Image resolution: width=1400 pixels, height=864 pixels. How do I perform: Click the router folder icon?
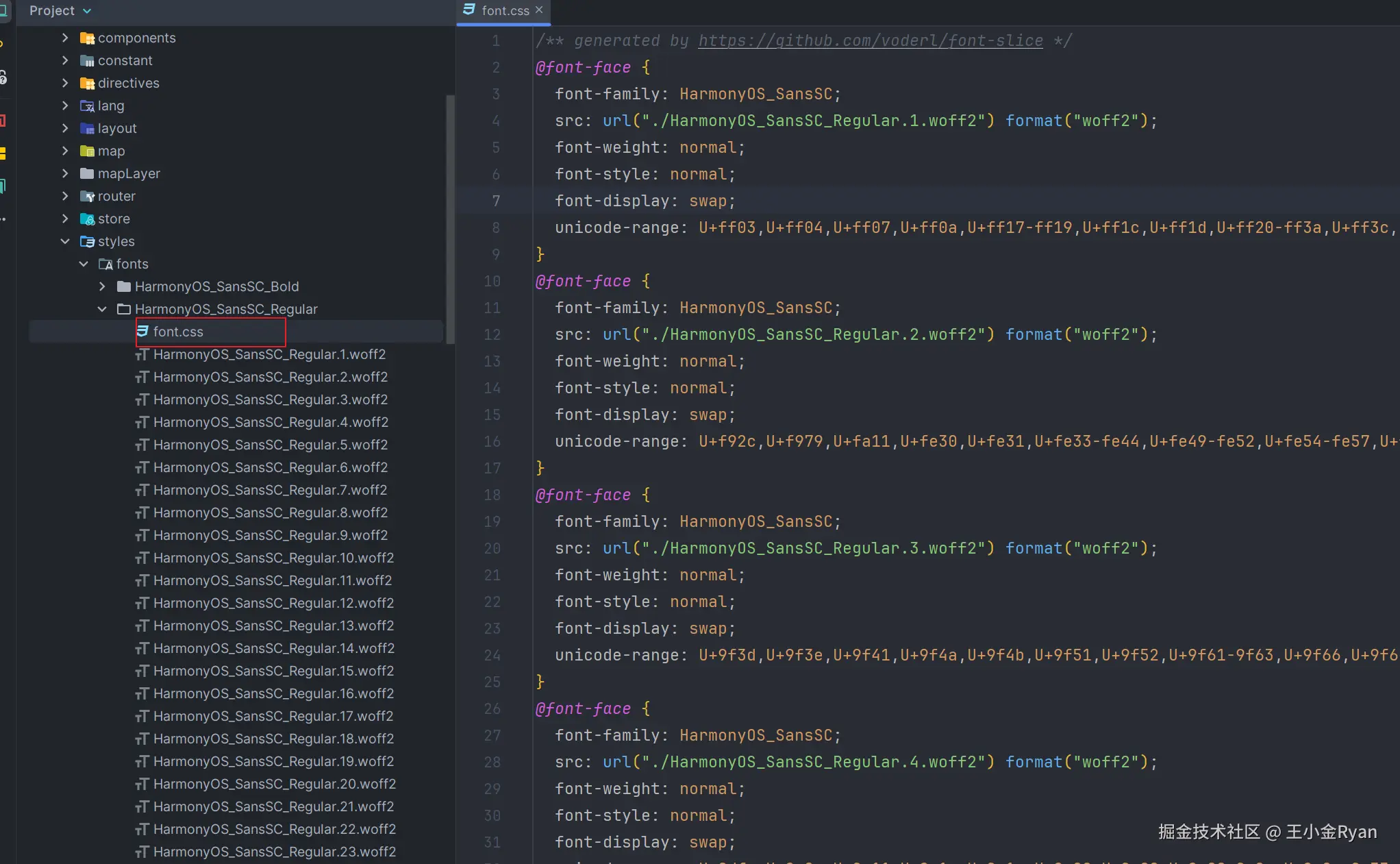point(87,197)
